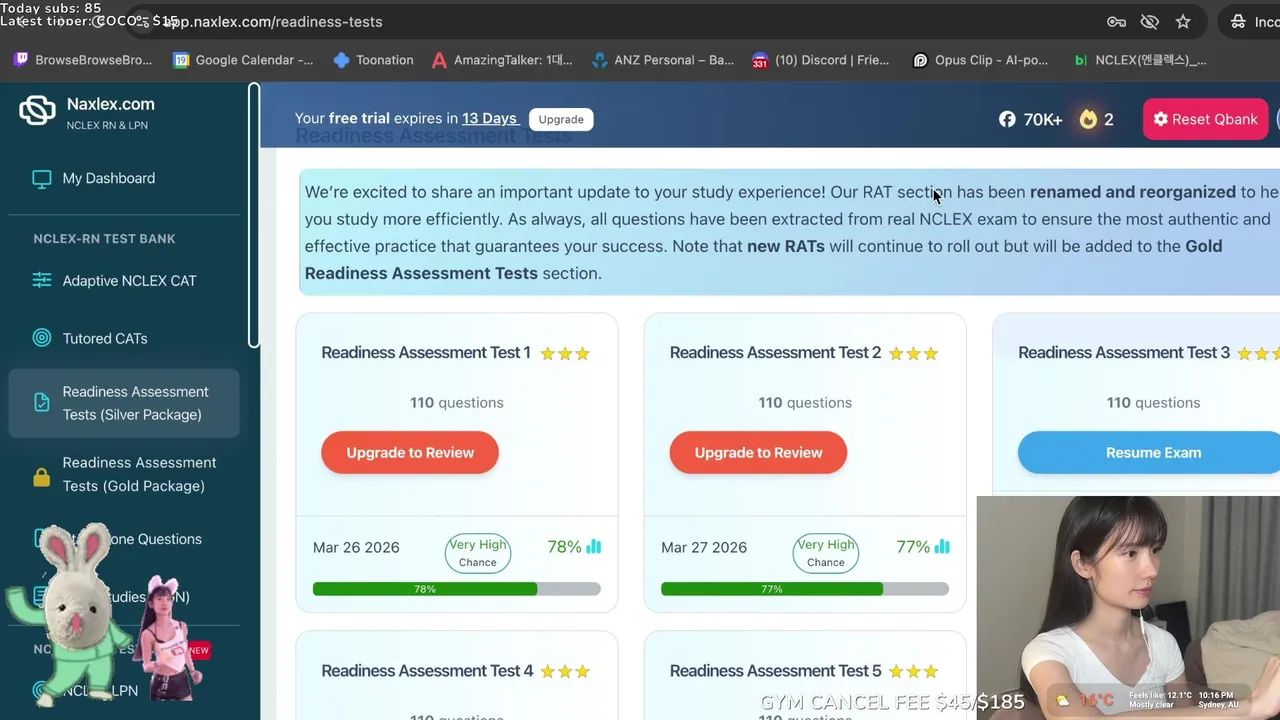Click Test 1 Very High Chance badge

tap(478, 553)
